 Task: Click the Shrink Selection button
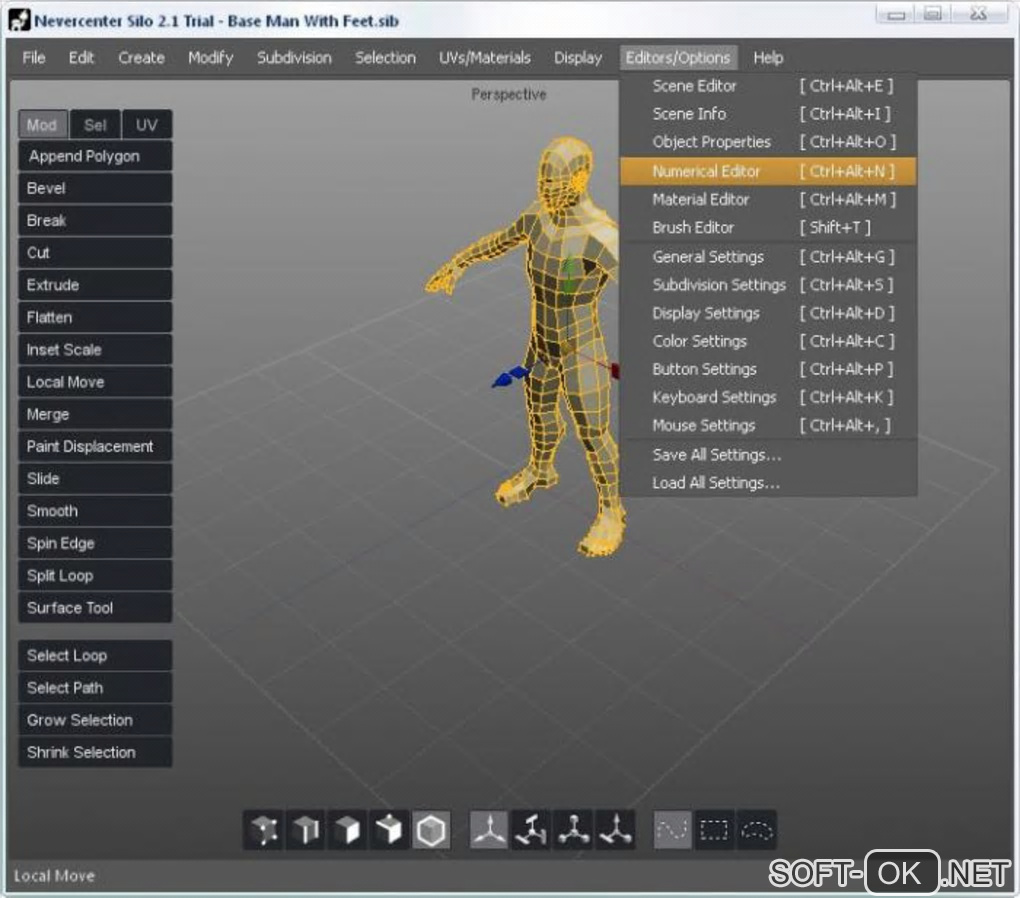95,752
